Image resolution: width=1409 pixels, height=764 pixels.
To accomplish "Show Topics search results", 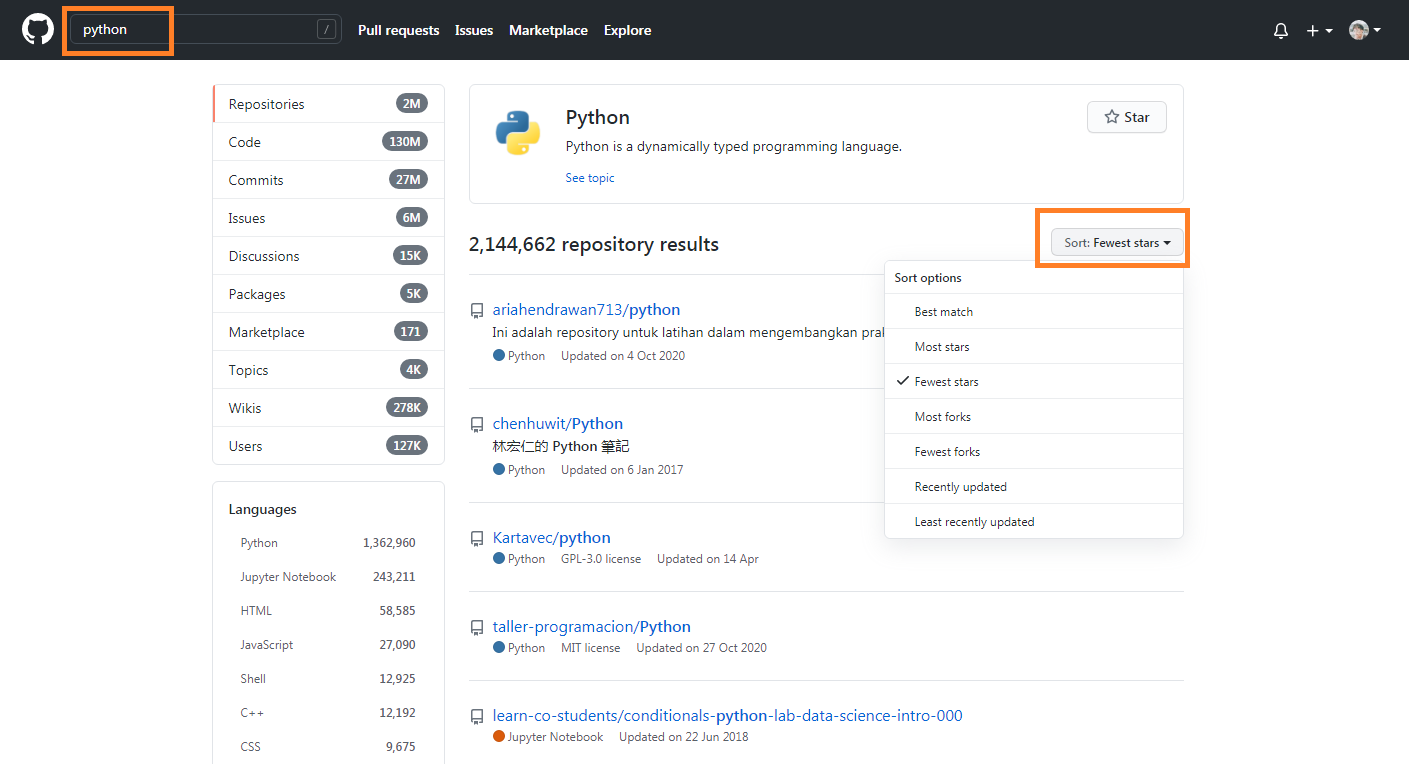I will point(328,370).
